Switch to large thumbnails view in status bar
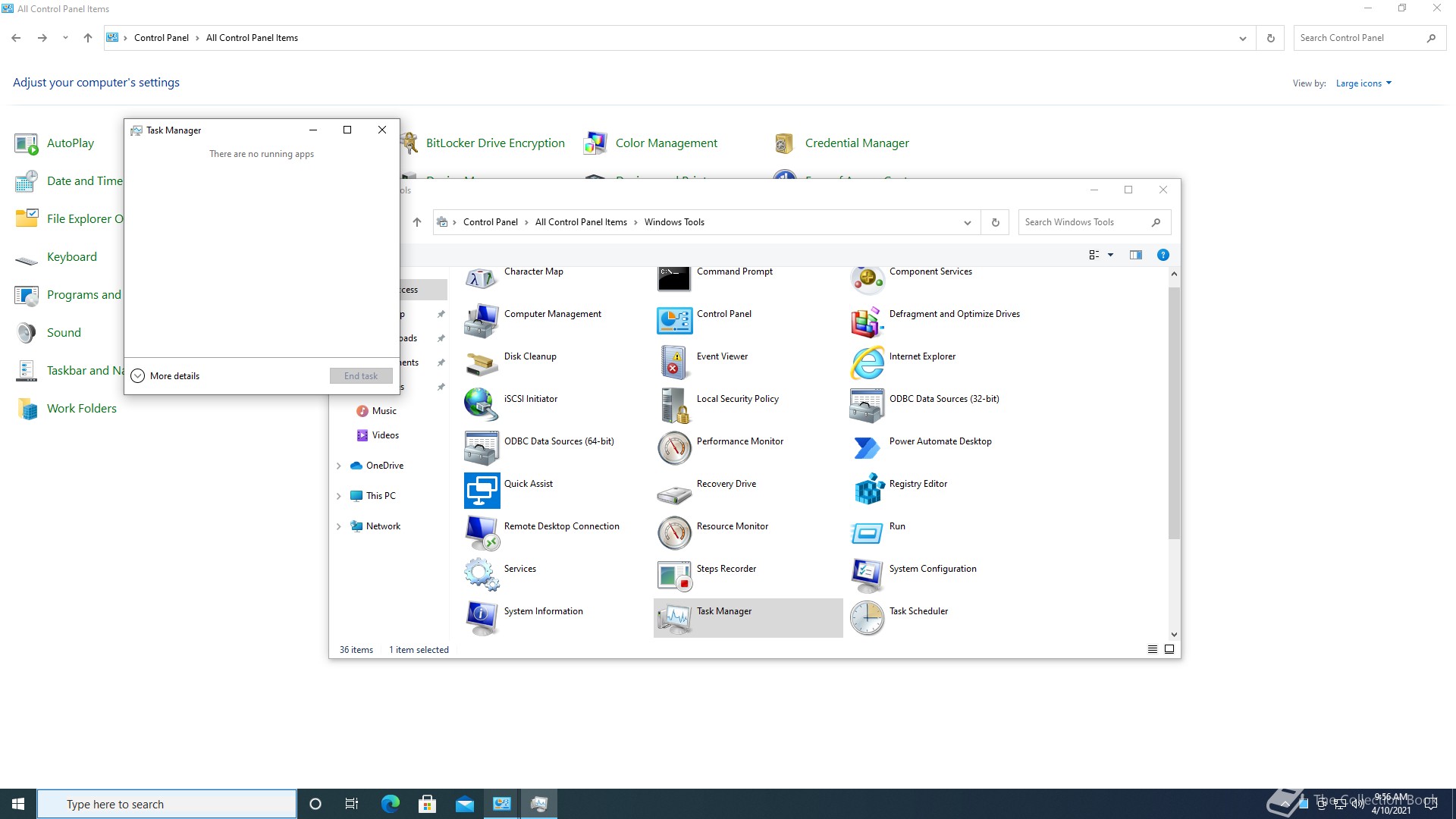The image size is (1456, 819). pyautogui.click(x=1169, y=649)
